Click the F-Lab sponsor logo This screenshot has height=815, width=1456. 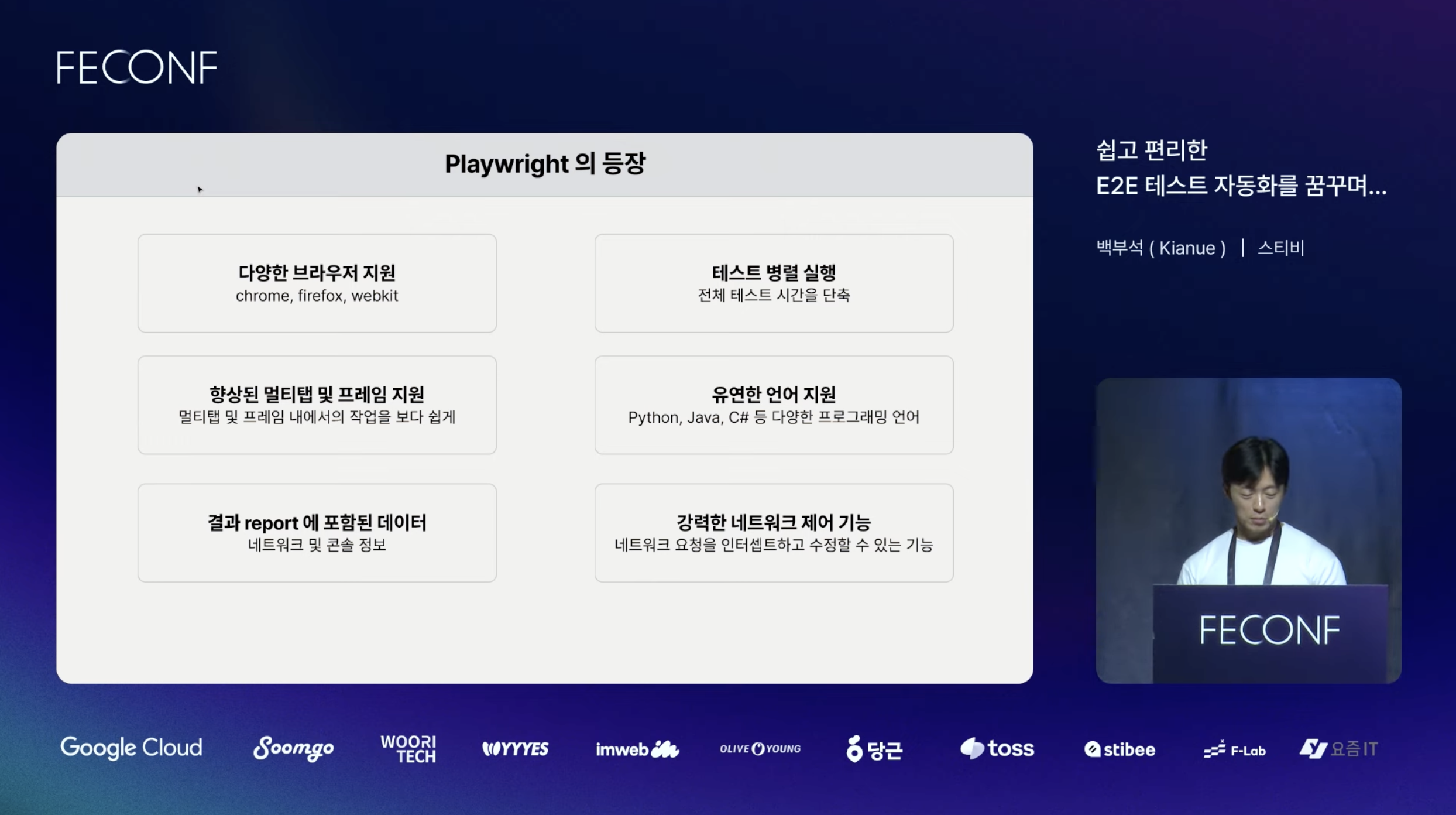1235,750
